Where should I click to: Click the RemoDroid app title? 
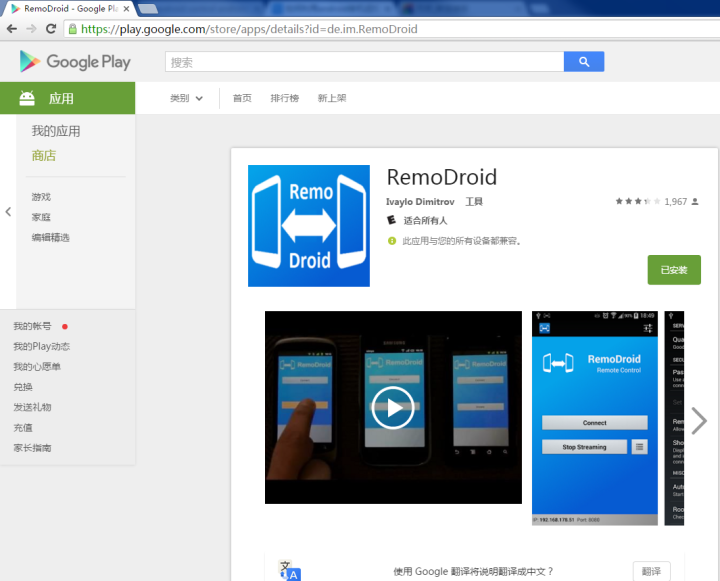pos(442,177)
